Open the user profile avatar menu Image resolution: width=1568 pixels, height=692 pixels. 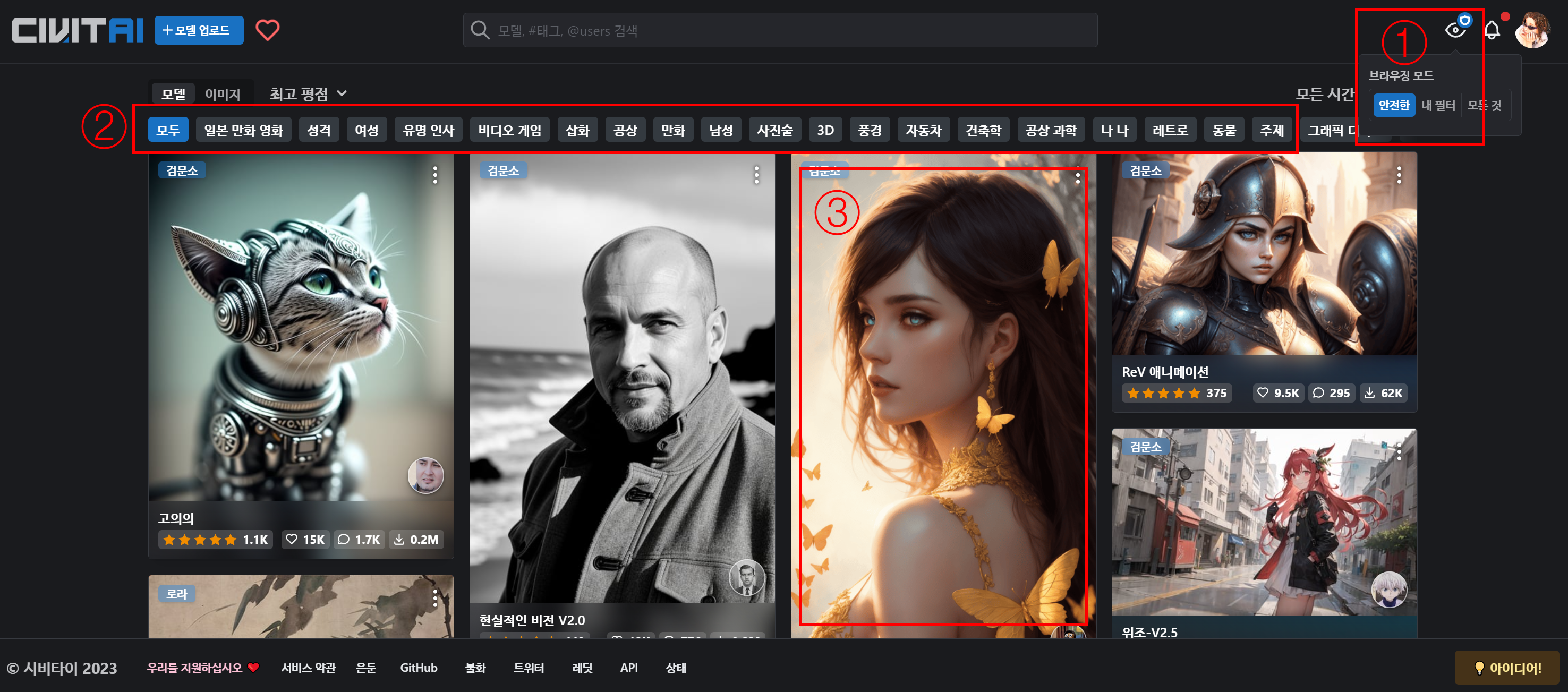[x=1532, y=30]
